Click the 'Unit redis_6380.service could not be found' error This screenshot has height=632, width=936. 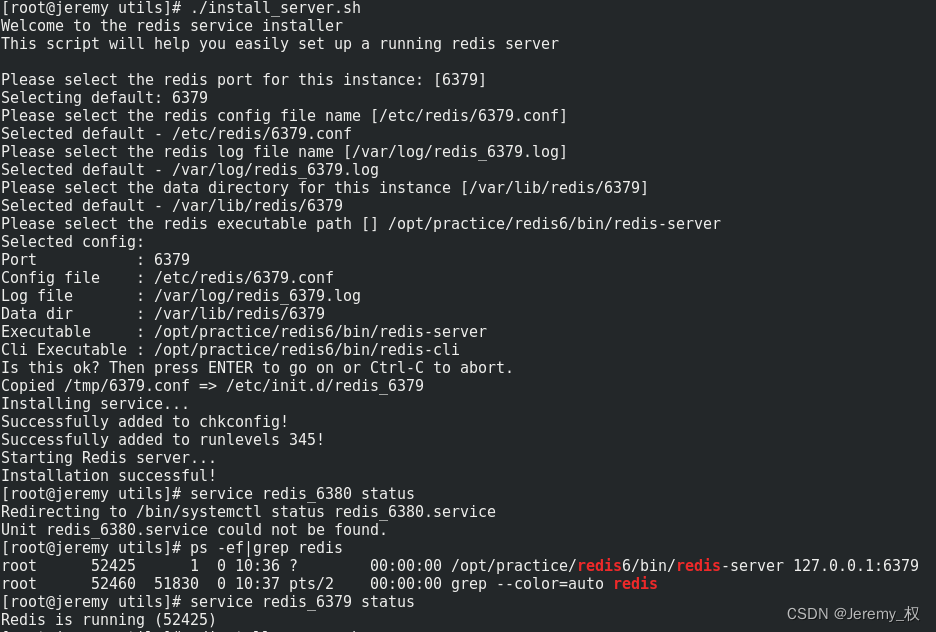tap(194, 530)
